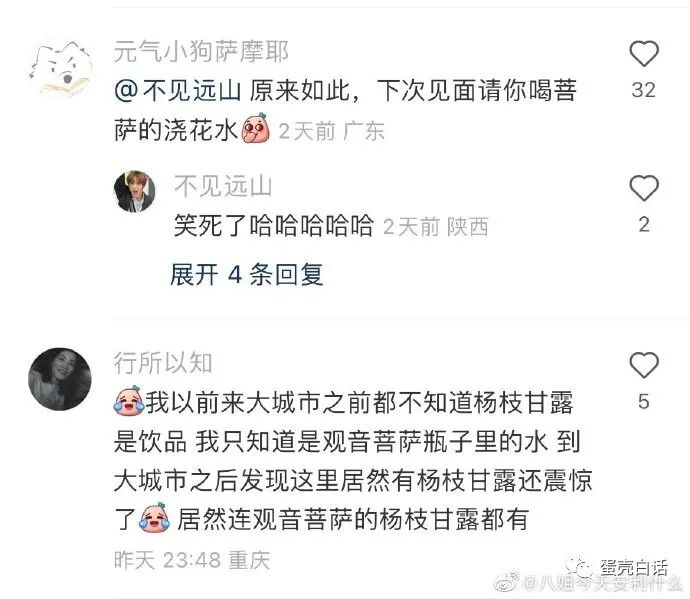Open 元气小狗萨摩耶's dog avatar
The width and height of the screenshot is (690, 599).
tap(60, 69)
